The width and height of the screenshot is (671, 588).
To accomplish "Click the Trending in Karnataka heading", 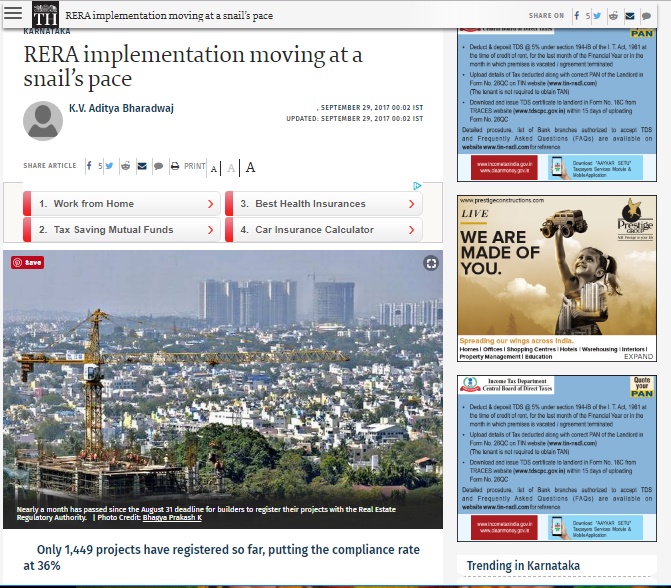I will tap(523, 566).
